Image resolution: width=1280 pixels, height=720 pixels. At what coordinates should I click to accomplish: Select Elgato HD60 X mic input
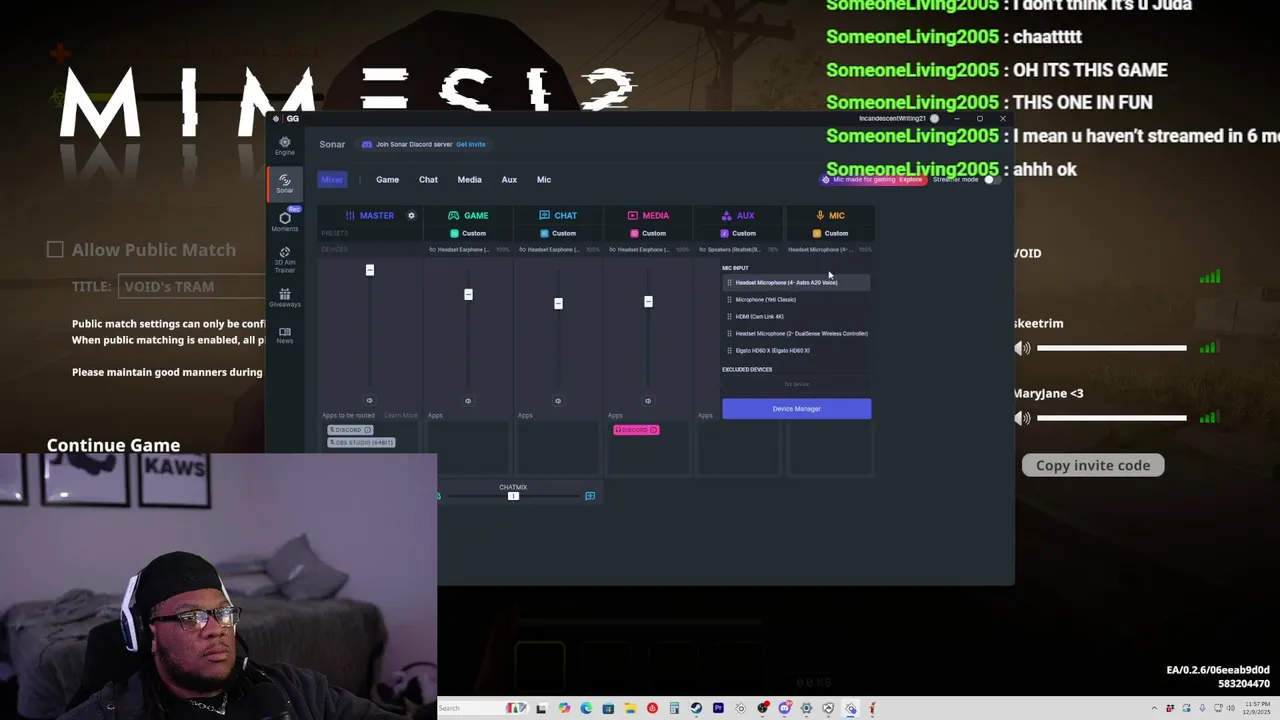[x=797, y=351]
